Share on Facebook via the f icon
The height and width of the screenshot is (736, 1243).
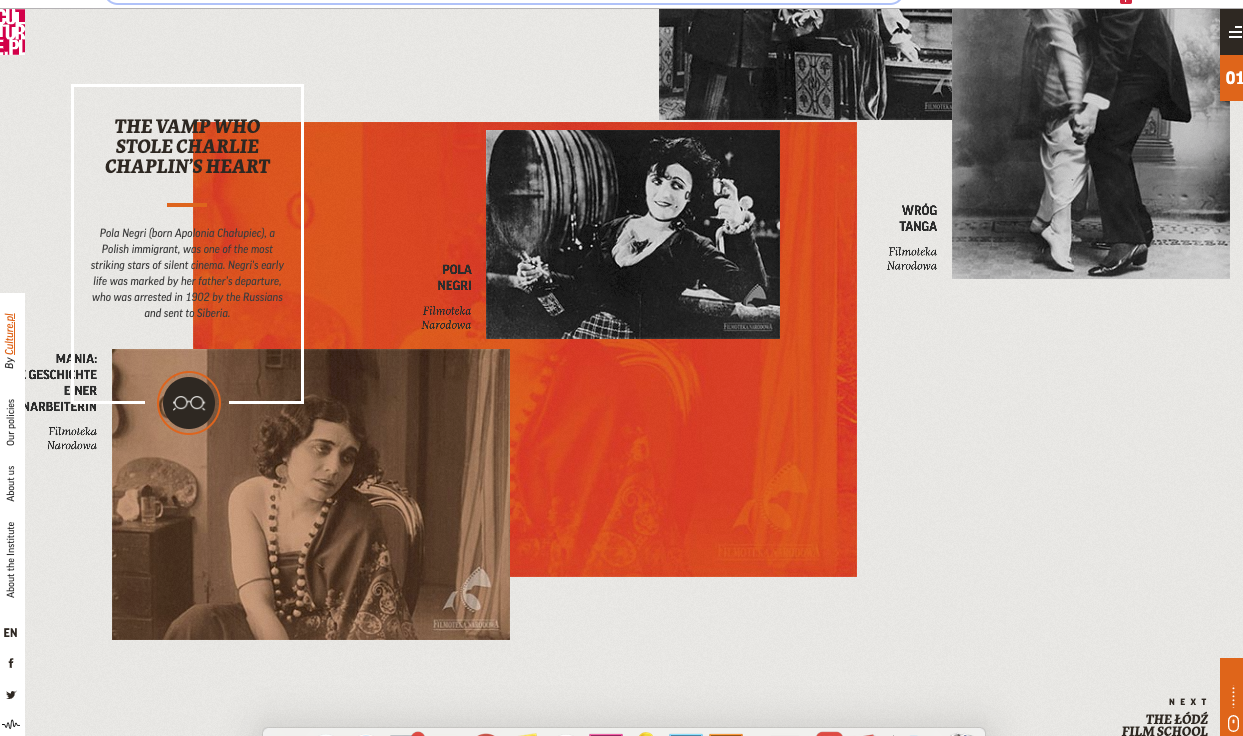pyautogui.click(x=11, y=664)
